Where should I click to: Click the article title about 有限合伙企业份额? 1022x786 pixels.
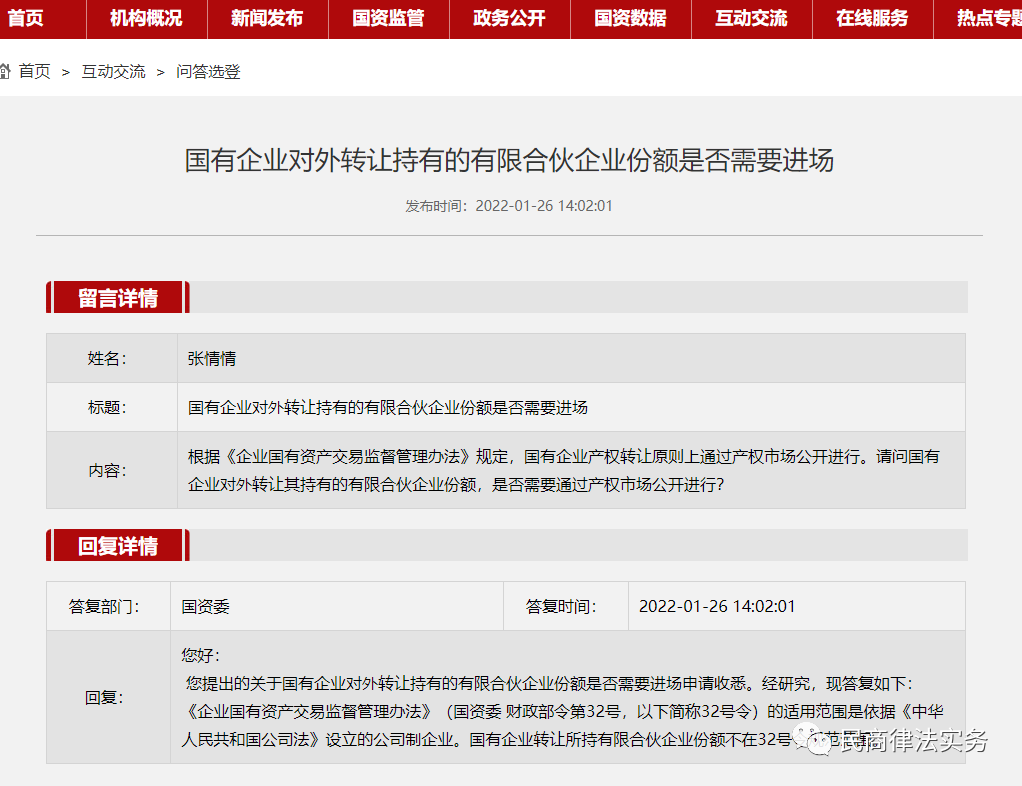(510, 160)
